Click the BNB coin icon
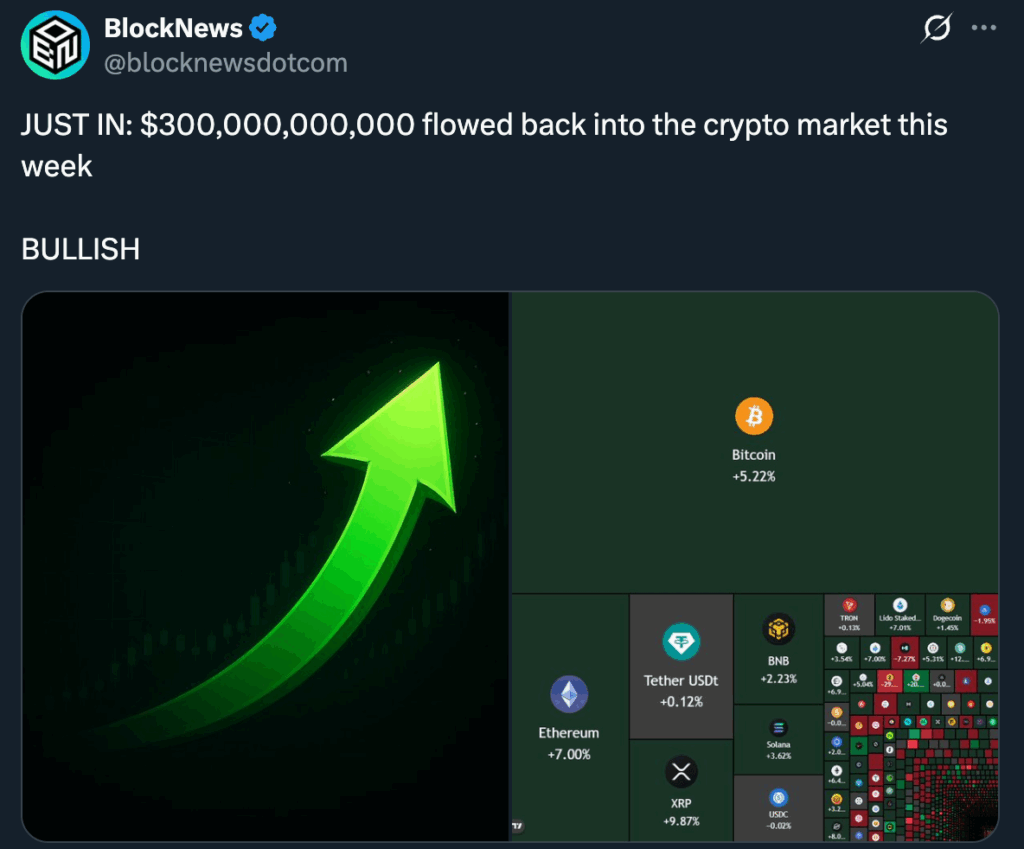The image size is (1024, 849). click(777, 631)
